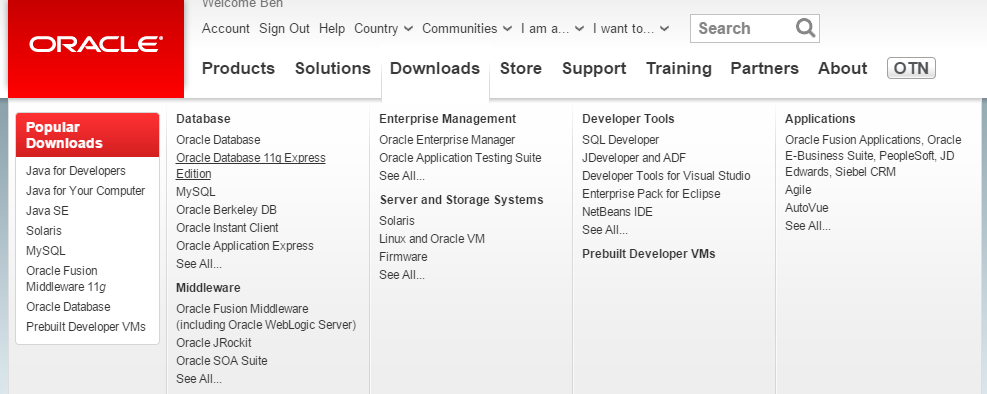
Task: Click into the Search input field
Action: [x=743, y=28]
